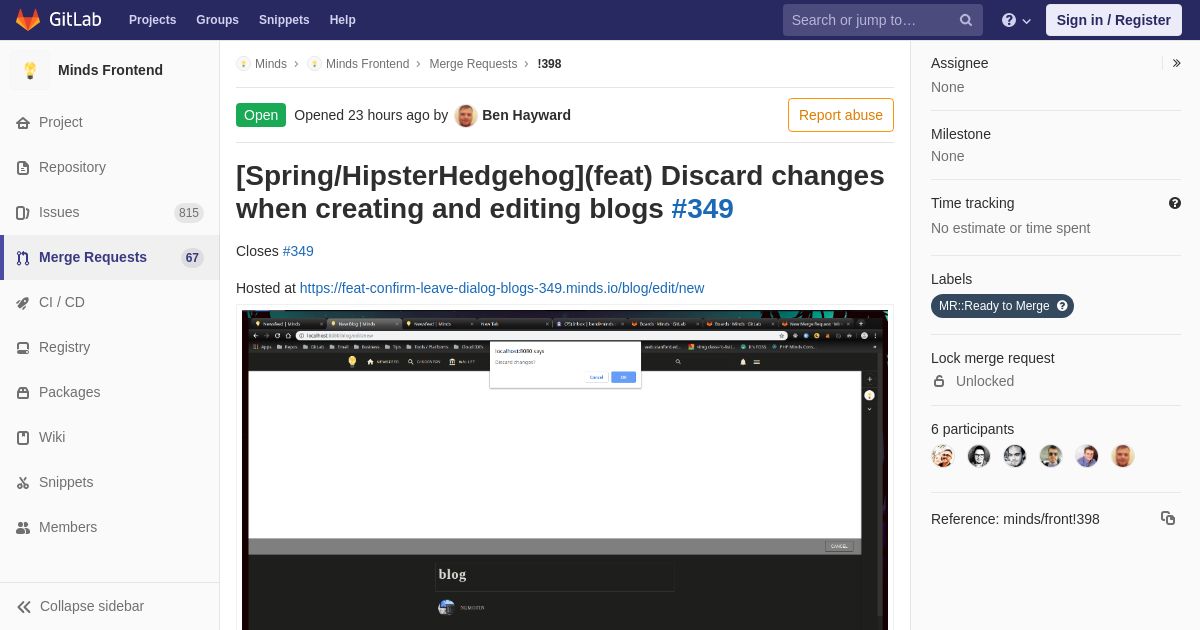
Task: Click the search magnifier icon
Action: [x=966, y=20]
